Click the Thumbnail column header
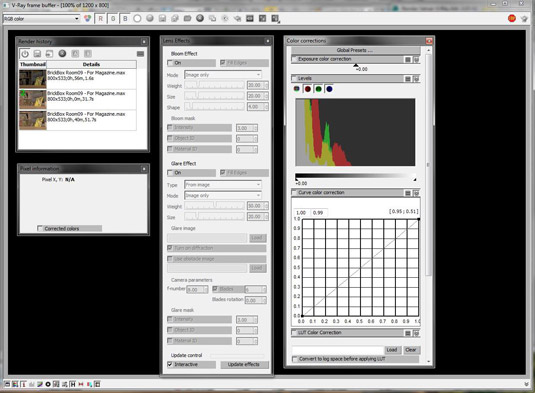The width and height of the screenshot is (535, 393). (32, 64)
